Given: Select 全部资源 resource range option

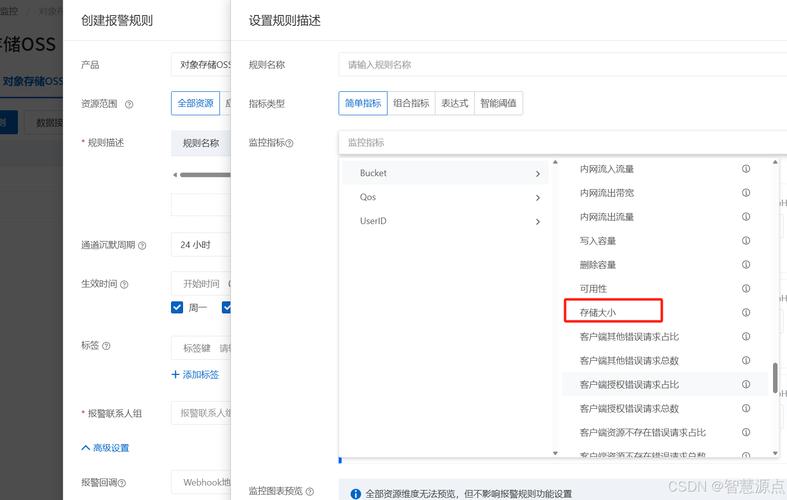Looking at the screenshot, I should coord(195,103).
